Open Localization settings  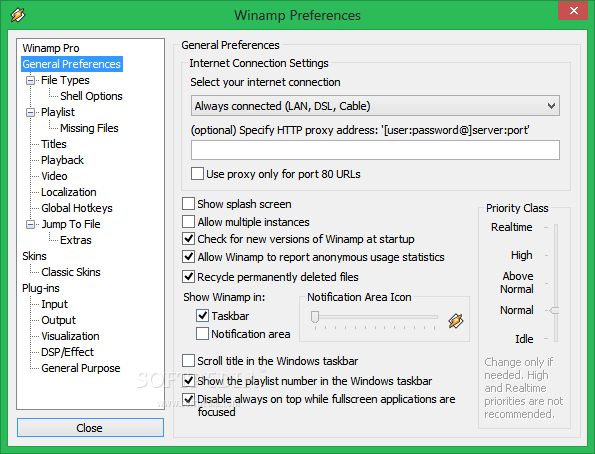click(x=69, y=192)
